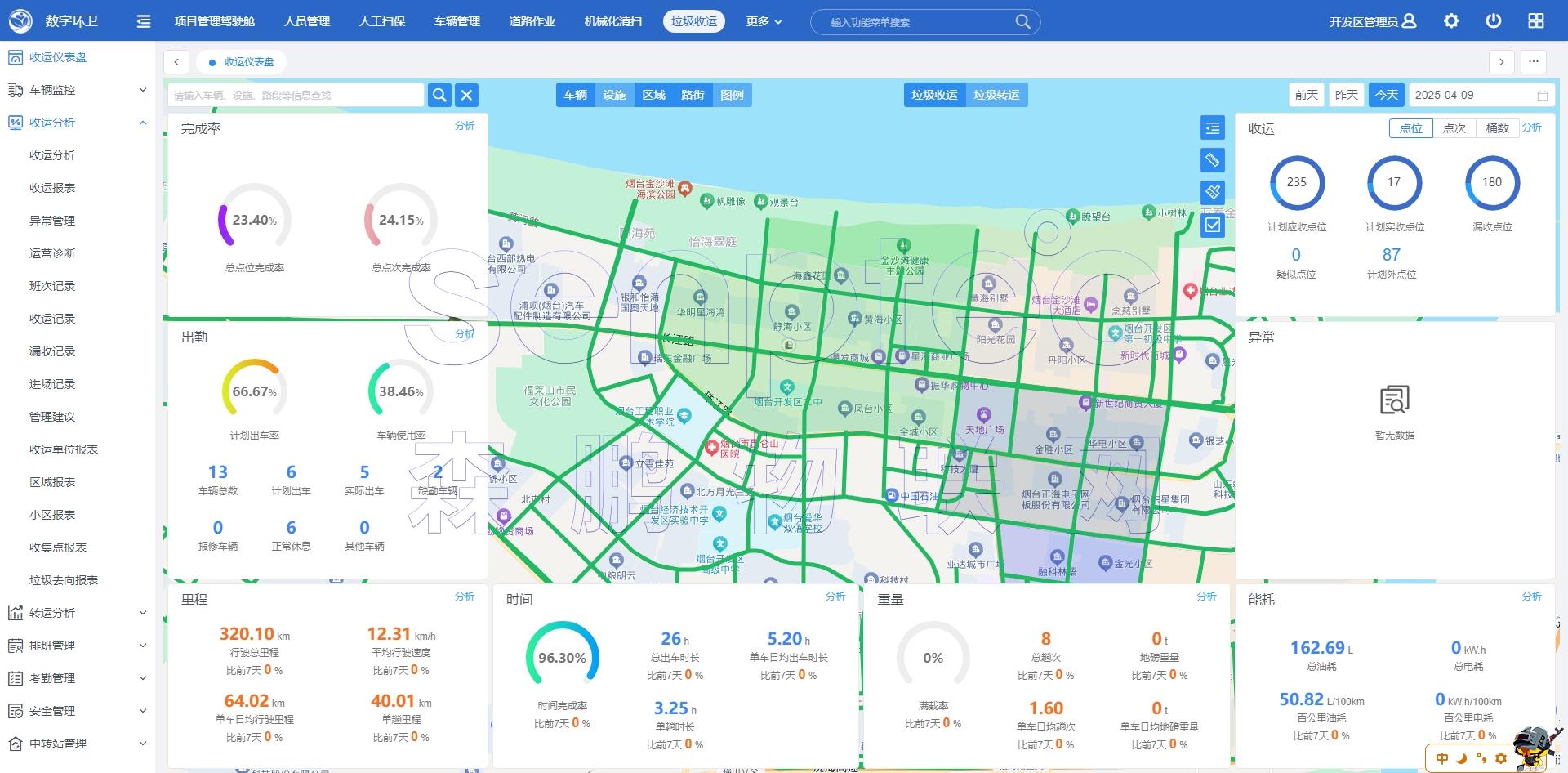
Task: Click the blue map search magnifier button
Action: click(439, 96)
